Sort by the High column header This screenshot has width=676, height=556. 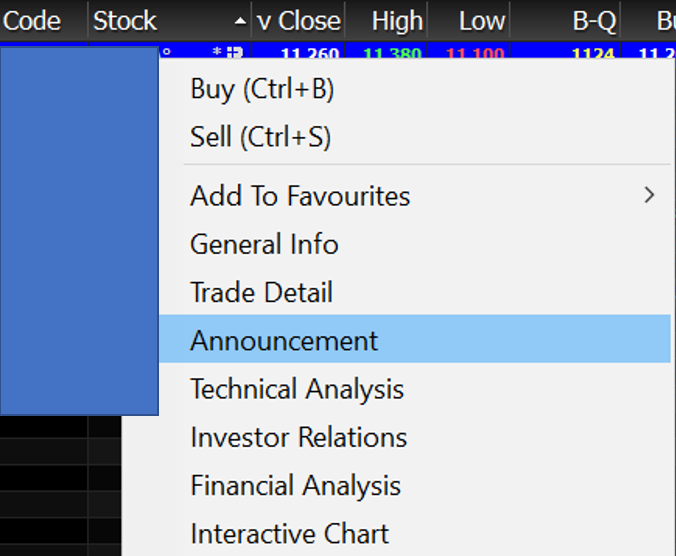click(397, 21)
